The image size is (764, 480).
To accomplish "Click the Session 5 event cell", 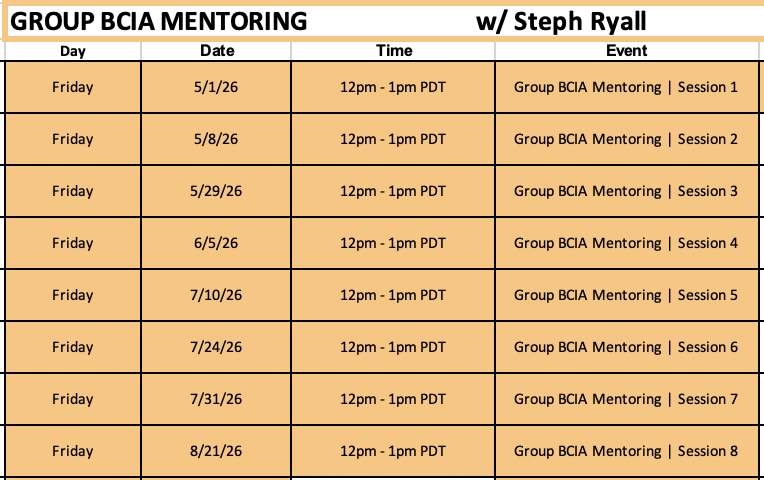I will tap(626, 295).
